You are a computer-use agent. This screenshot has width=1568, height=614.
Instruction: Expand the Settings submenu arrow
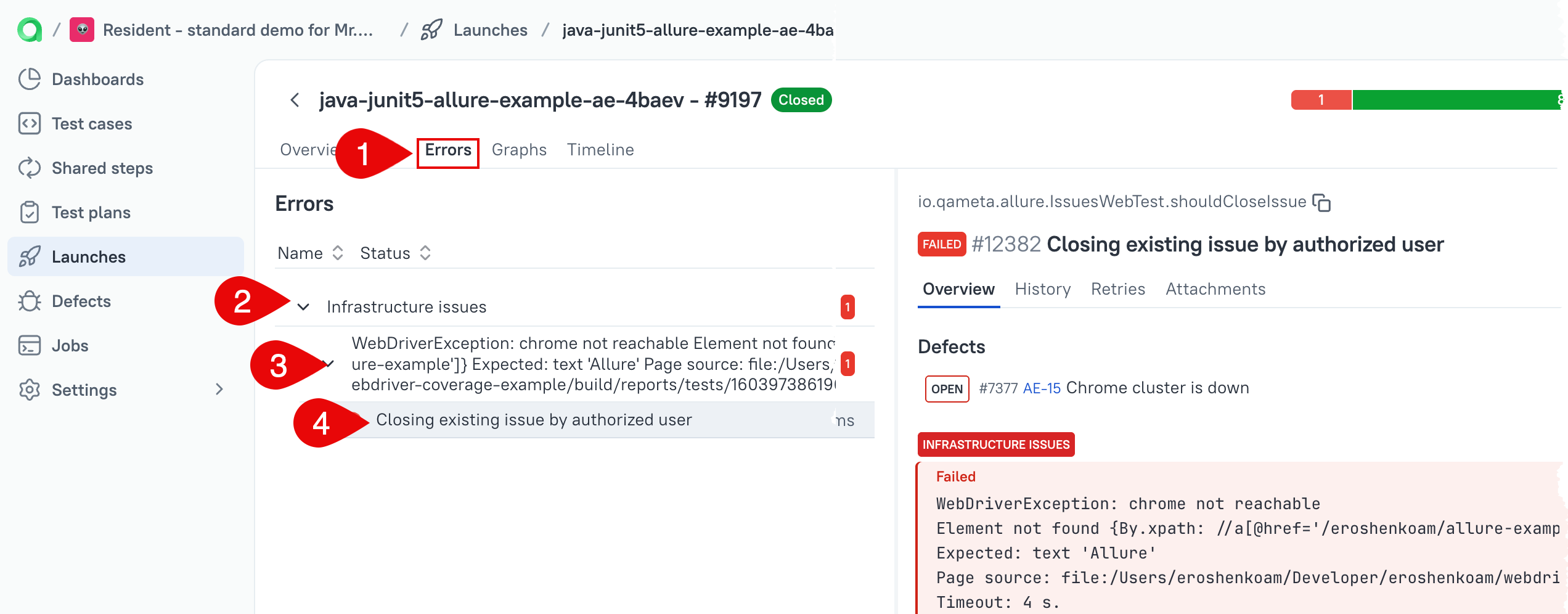[219, 390]
